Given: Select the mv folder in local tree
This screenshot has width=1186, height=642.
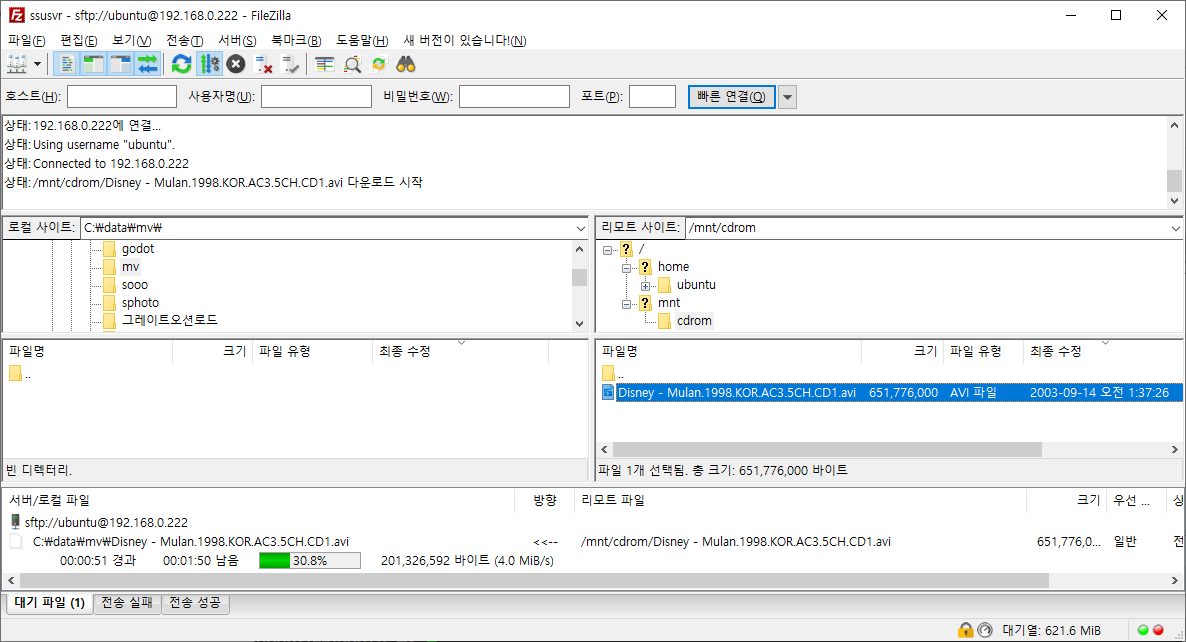Looking at the screenshot, I should coord(131,267).
